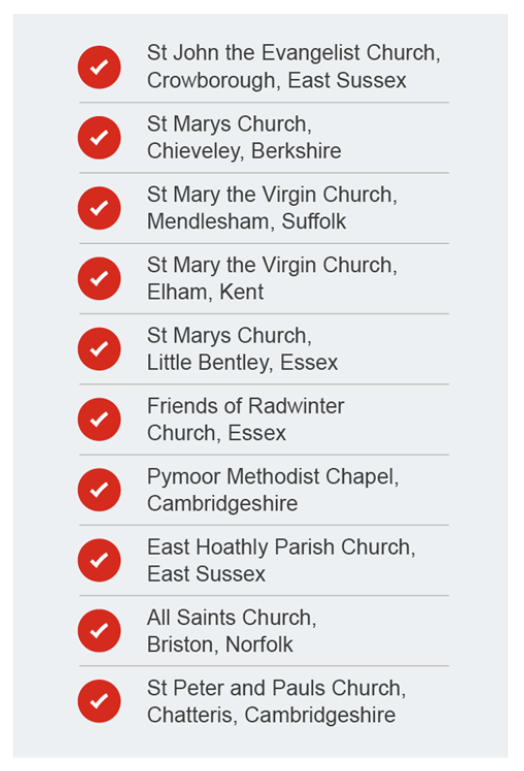Select the Friends of Radwinter Church, Essex text
The width and height of the screenshot is (524, 771).
[245, 419]
